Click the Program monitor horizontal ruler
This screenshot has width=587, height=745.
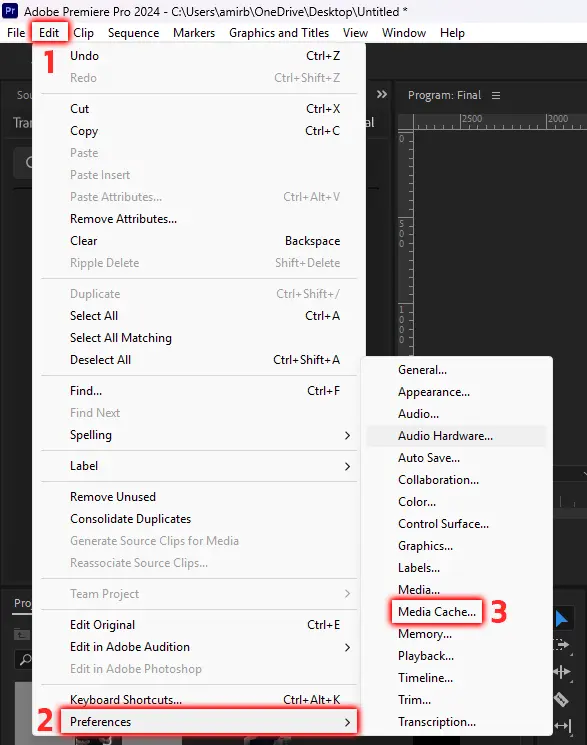point(500,122)
